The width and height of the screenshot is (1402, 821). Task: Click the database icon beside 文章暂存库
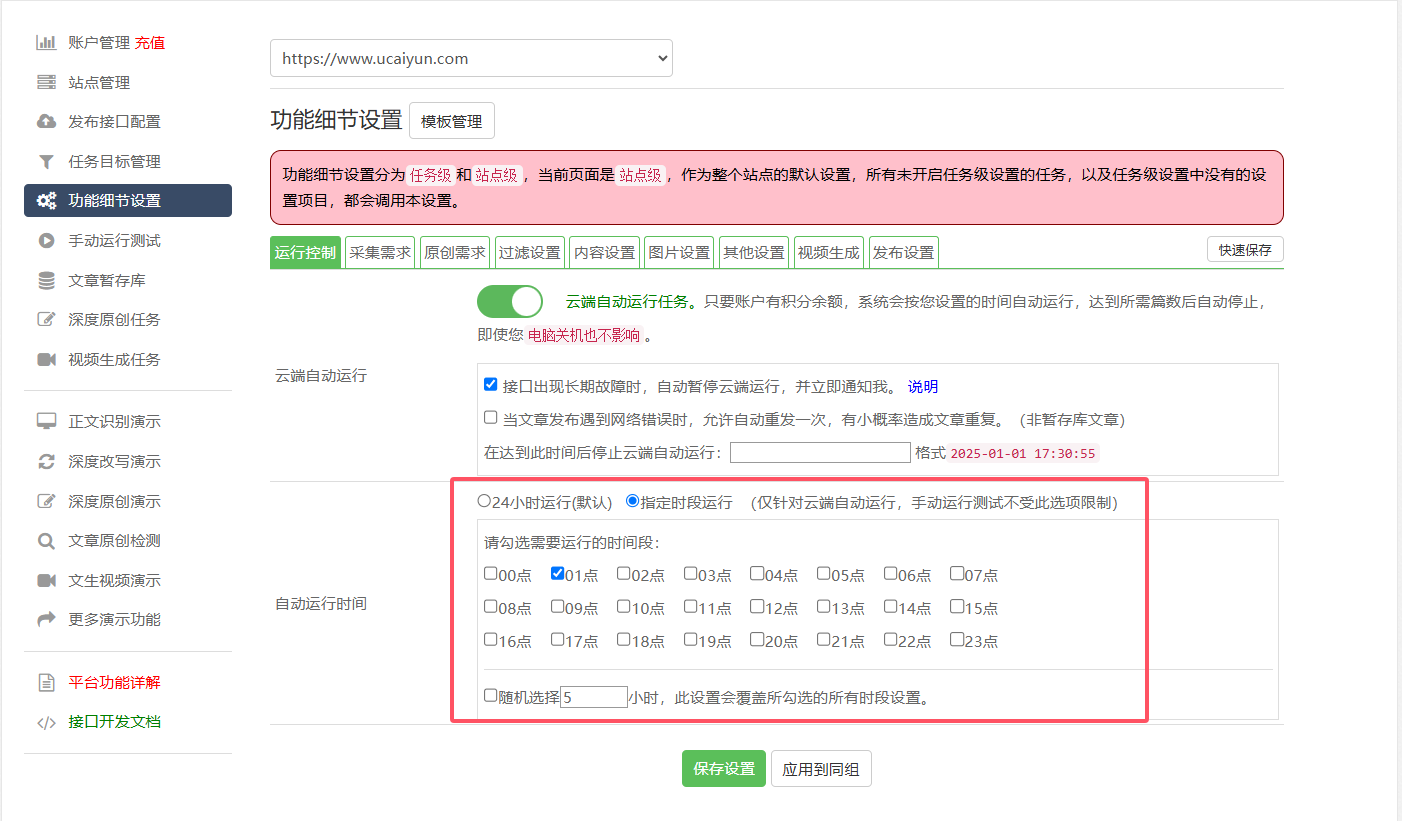(46, 281)
